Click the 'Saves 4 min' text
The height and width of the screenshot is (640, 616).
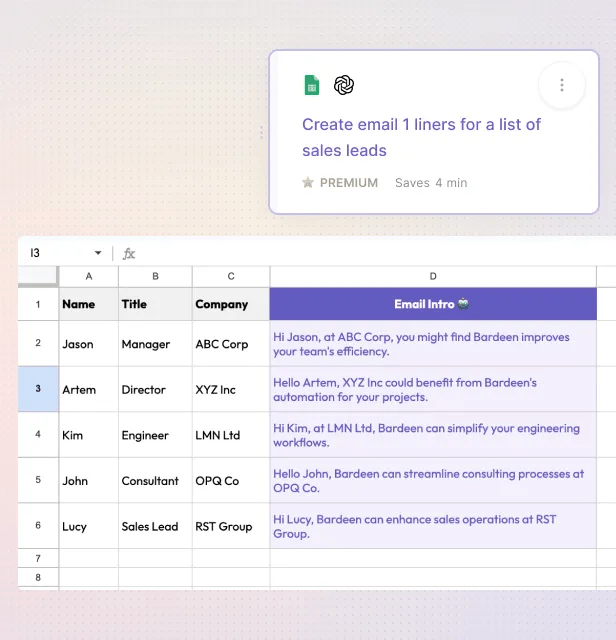pyautogui.click(x=431, y=182)
